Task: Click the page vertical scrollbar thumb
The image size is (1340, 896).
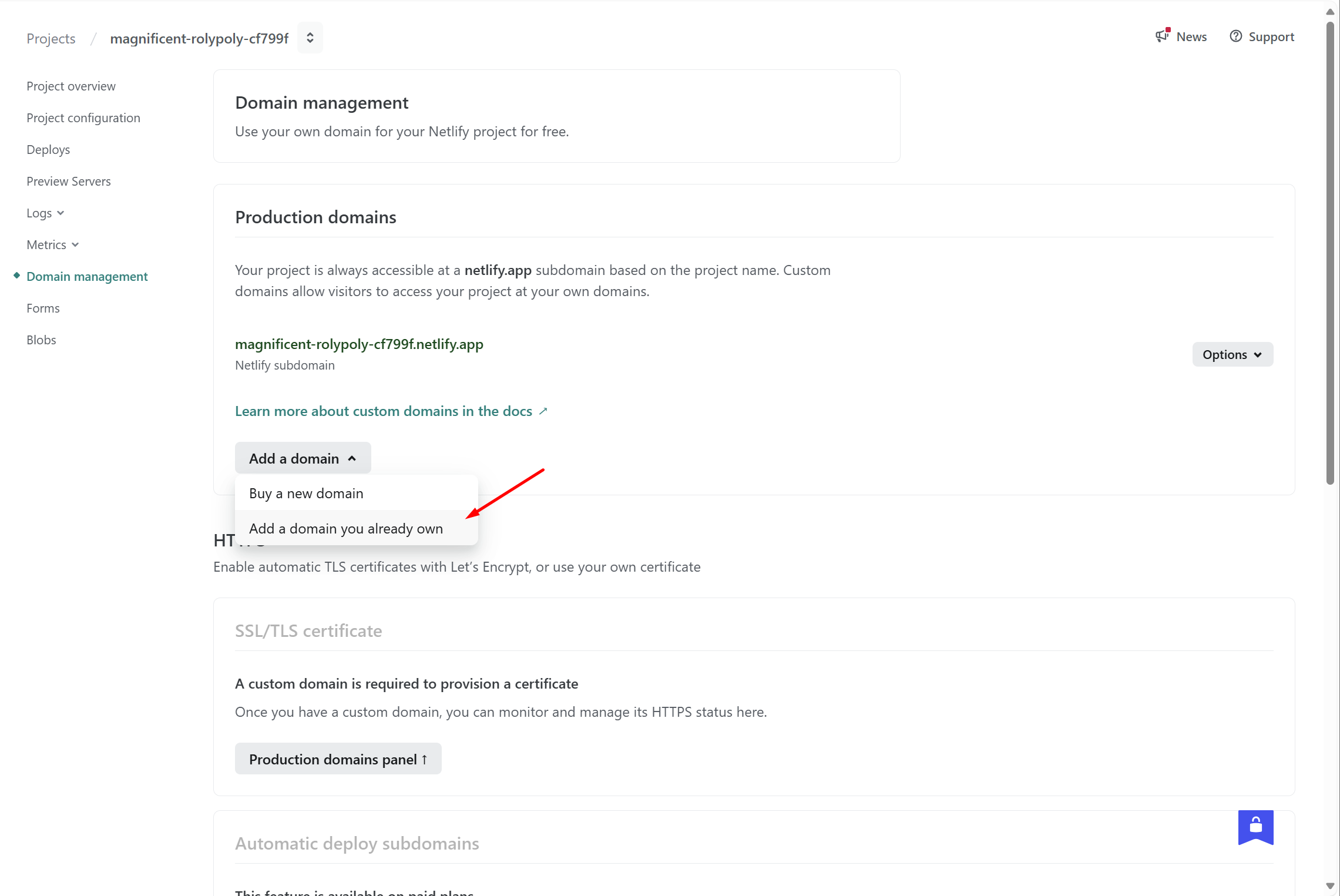Action: coord(1330,253)
